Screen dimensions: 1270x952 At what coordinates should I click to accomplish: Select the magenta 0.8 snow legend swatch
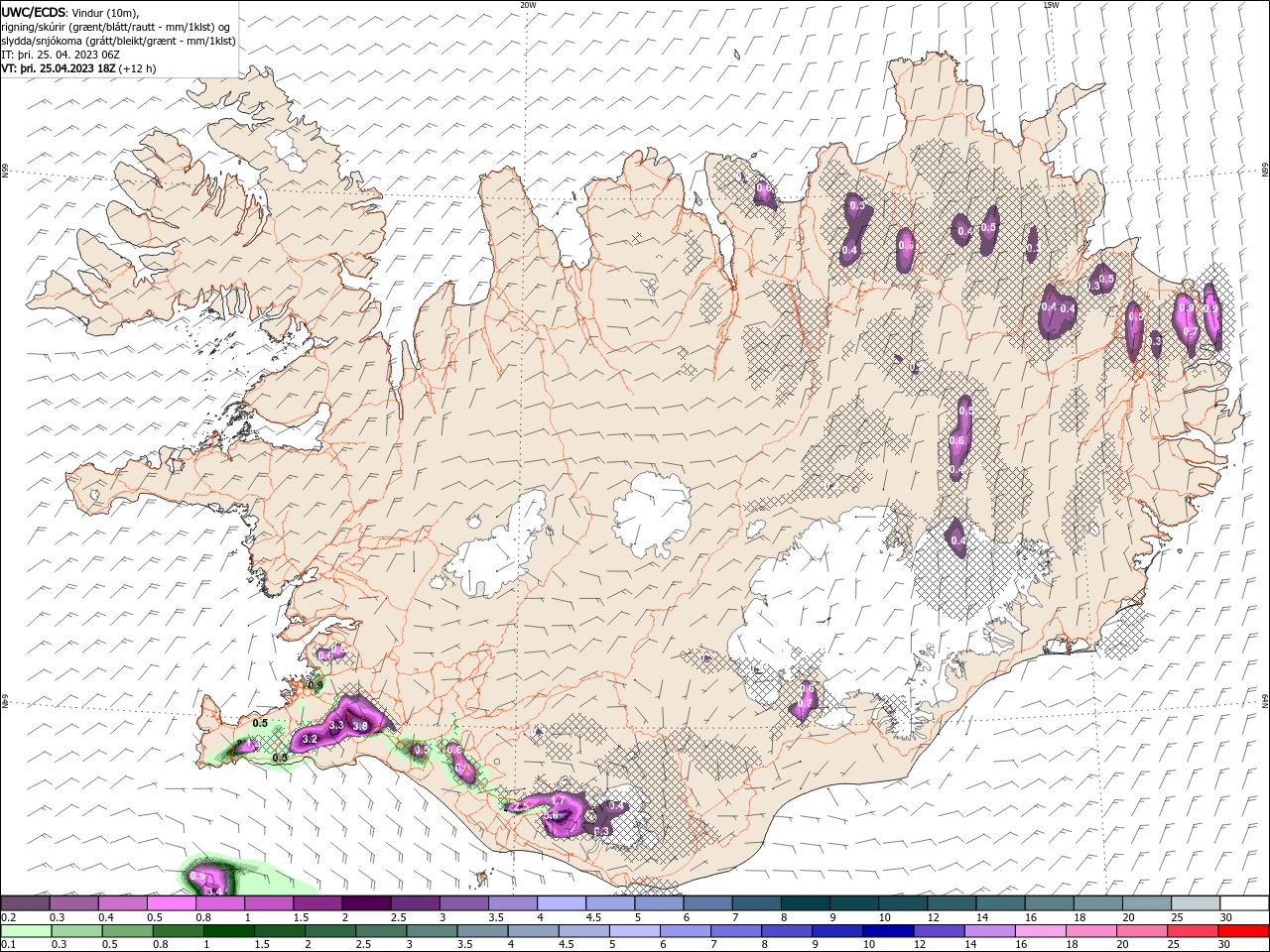pyautogui.click(x=220, y=903)
